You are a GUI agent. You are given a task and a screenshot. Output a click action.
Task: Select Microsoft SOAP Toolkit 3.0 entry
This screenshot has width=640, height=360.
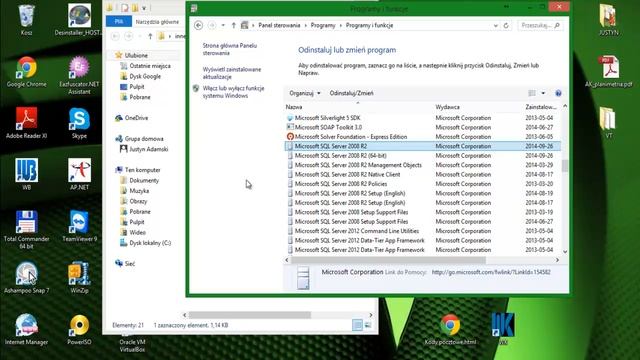[422, 127]
